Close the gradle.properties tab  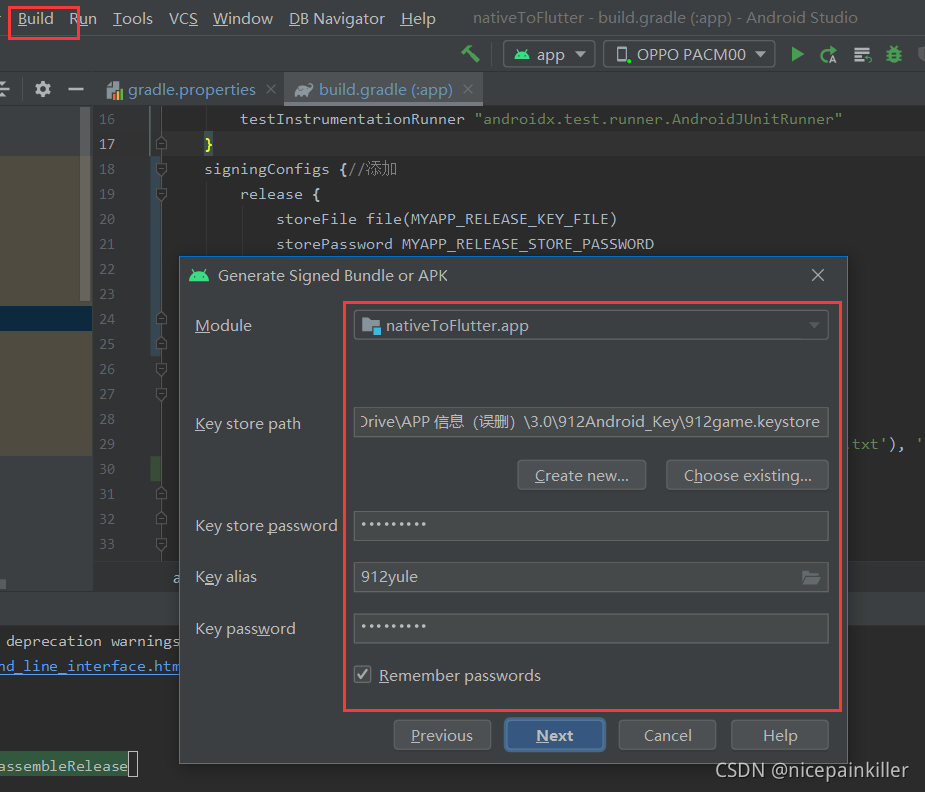271,89
